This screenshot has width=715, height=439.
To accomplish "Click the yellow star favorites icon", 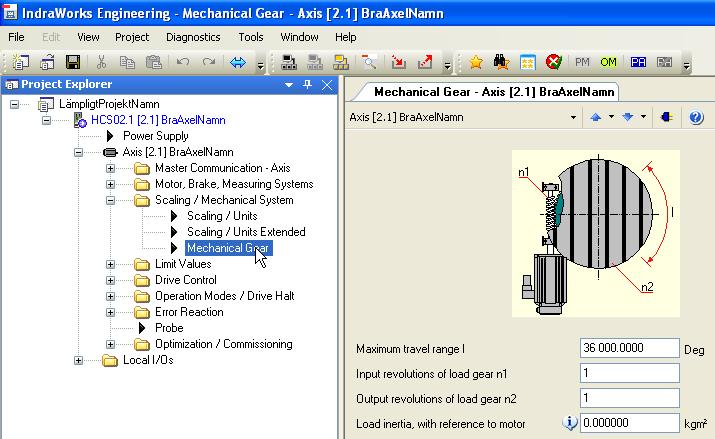I will pos(476,62).
